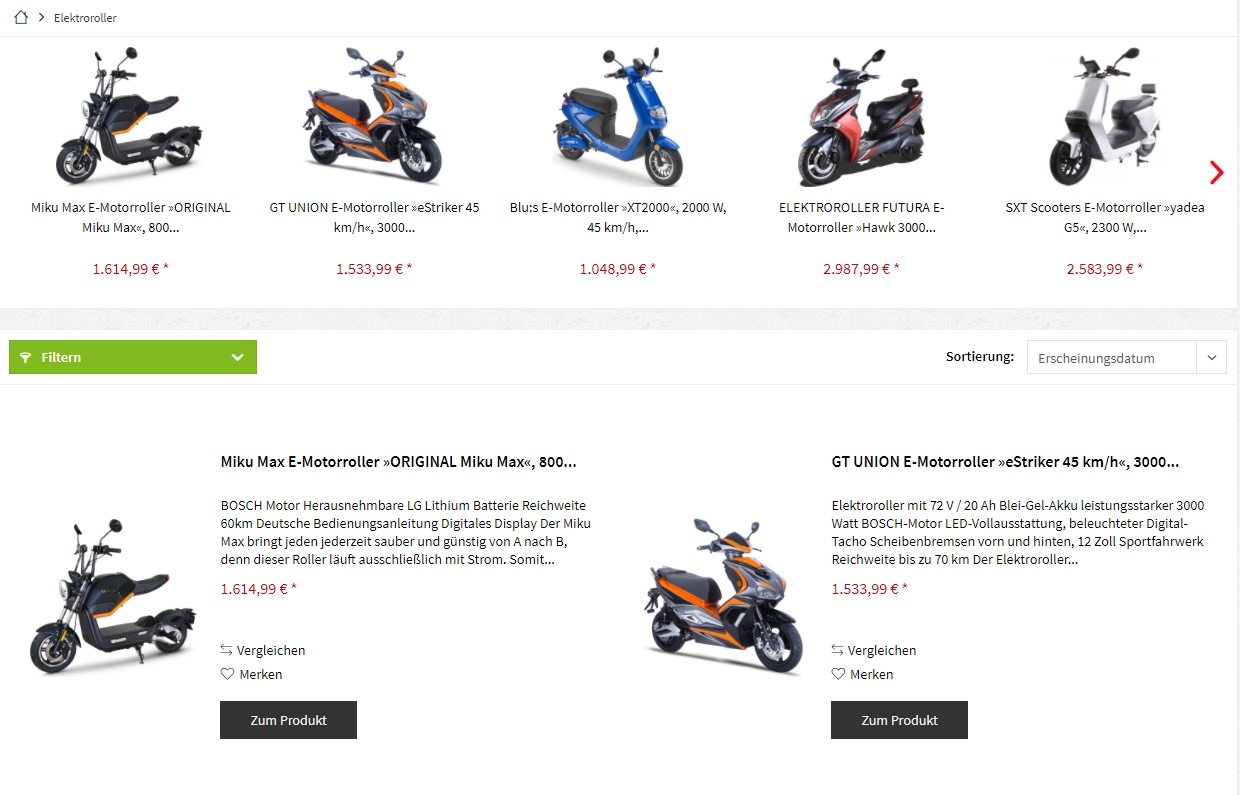The width and height of the screenshot is (1240, 795).
Task: Open the Sortierung Erscheinungsdatum dropdown
Action: (1126, 358)
